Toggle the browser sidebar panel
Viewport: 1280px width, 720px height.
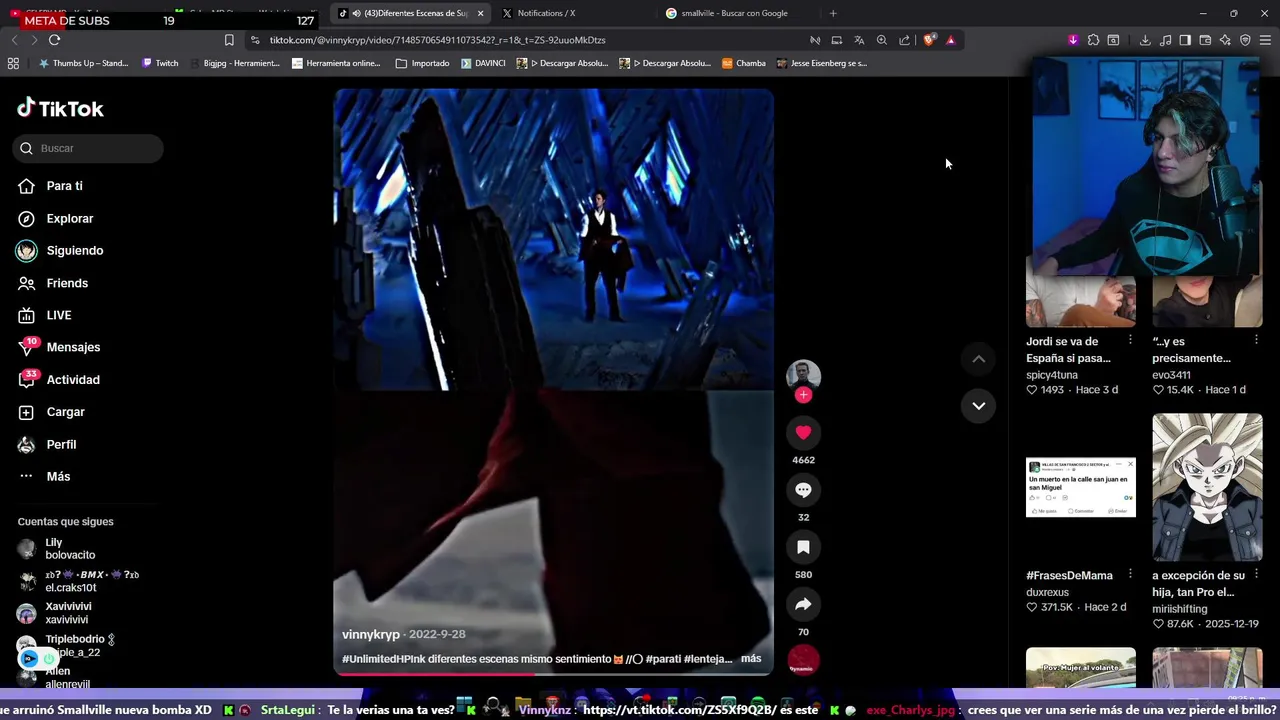point(1185,40)
